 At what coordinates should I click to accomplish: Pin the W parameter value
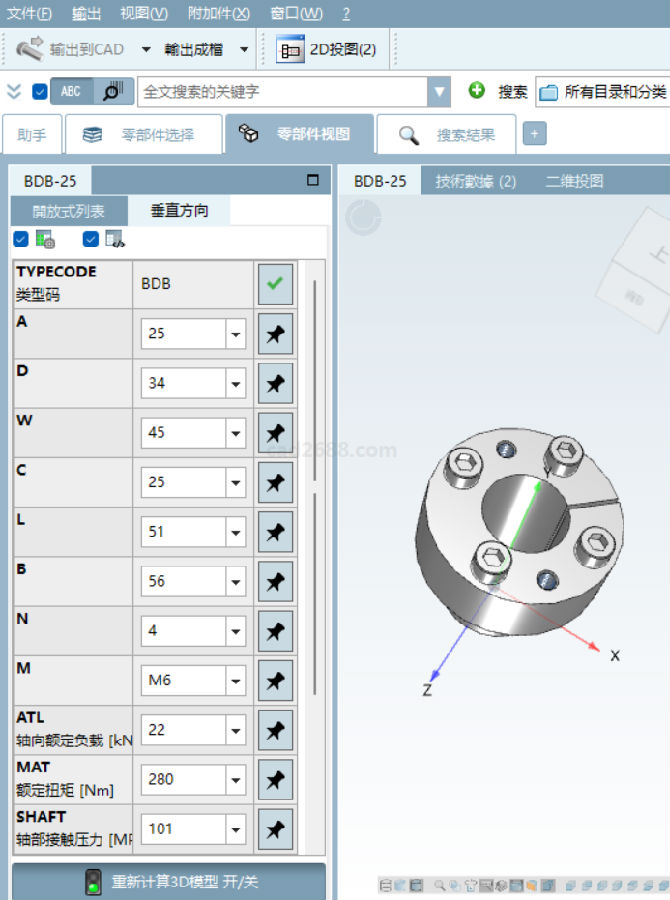tap(275, 433)
